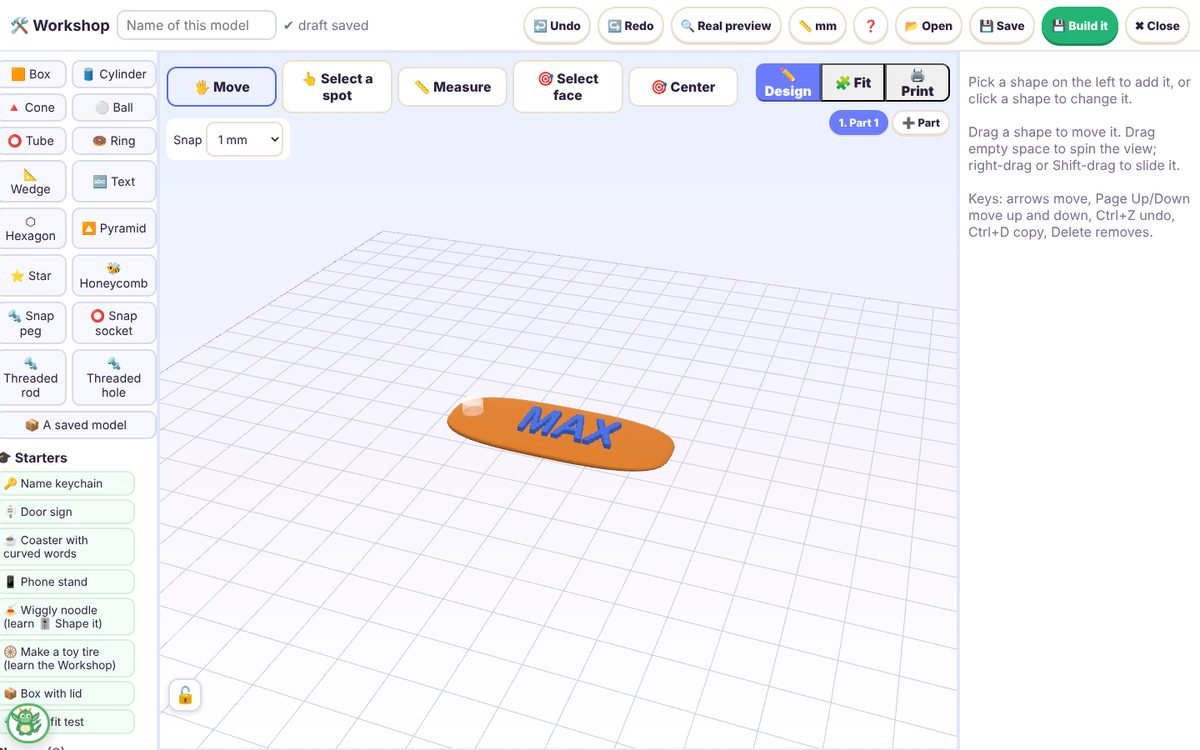Image resolution: width=1200 pixels, height=750 pixels.
Task: Activate the Measure tool
Action: pos(452,87)
